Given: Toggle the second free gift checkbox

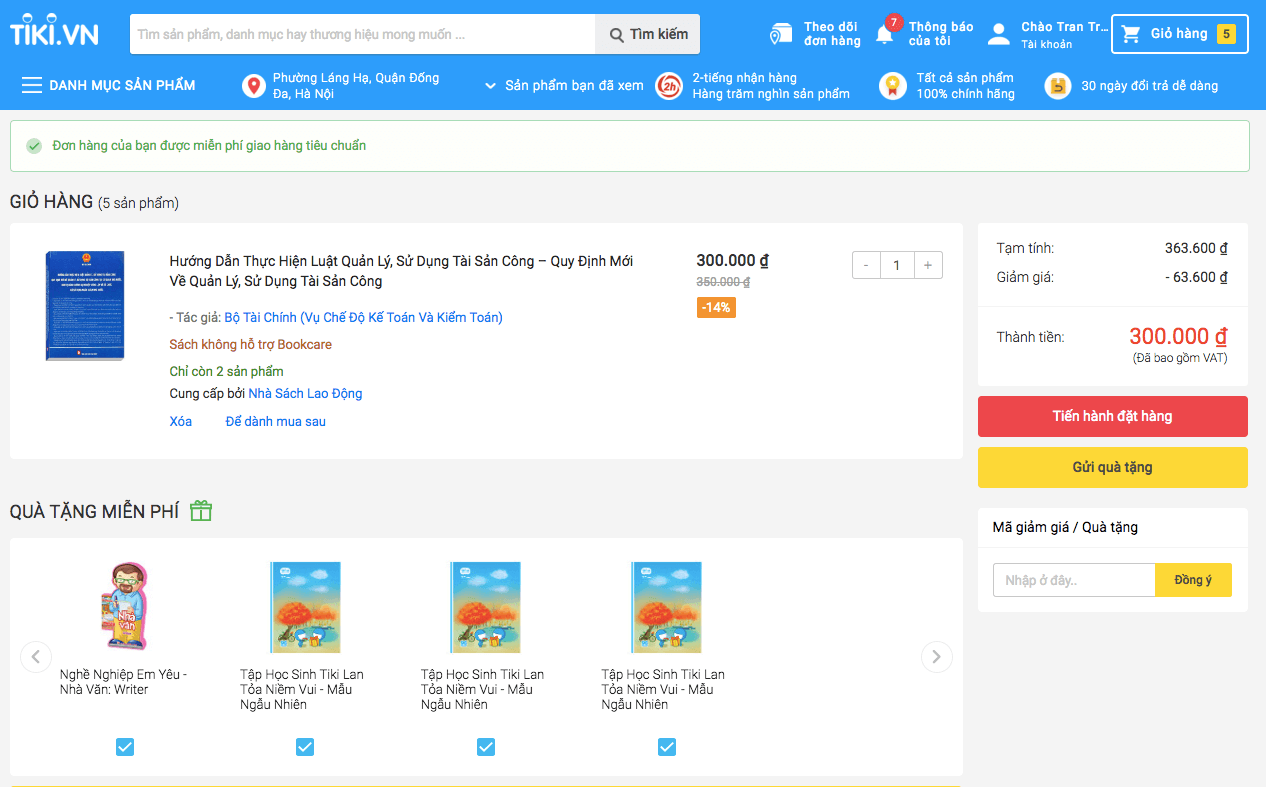Looking at the screenshot, I should tap(305, 746).
